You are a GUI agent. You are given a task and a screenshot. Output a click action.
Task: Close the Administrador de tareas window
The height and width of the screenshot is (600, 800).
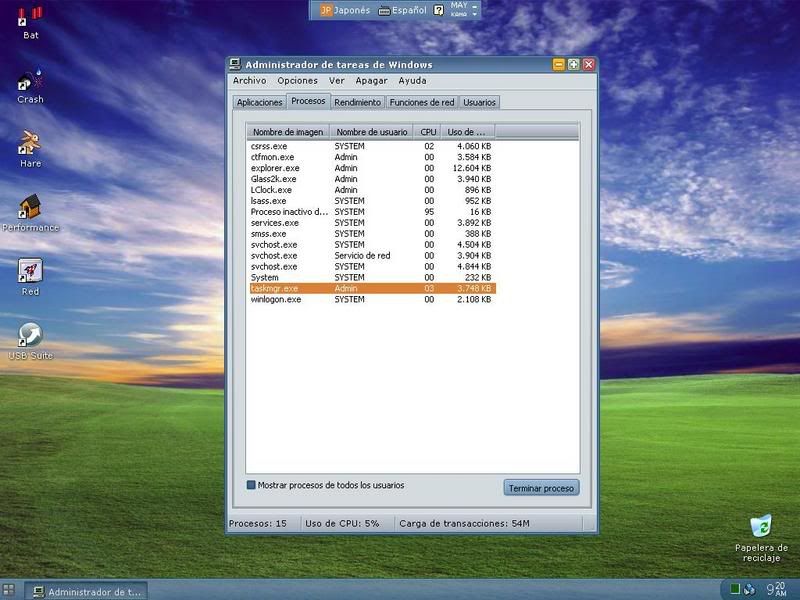(x=589, y=64)
